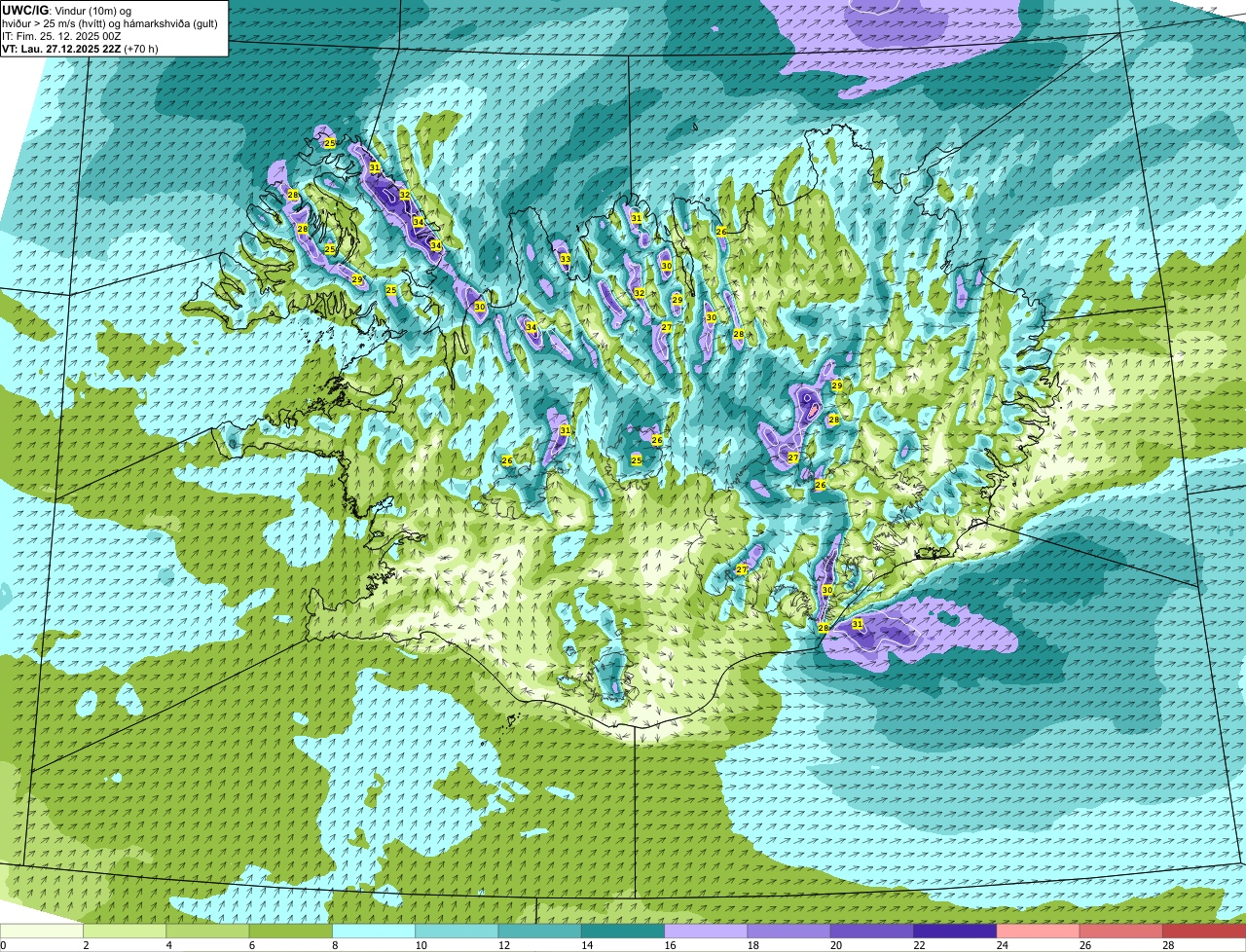Screen dimensions: 1246x952
Task: Click the 20–22 m/s violet legend swatch
Action: pyautogui.click(x=872, y=932)
